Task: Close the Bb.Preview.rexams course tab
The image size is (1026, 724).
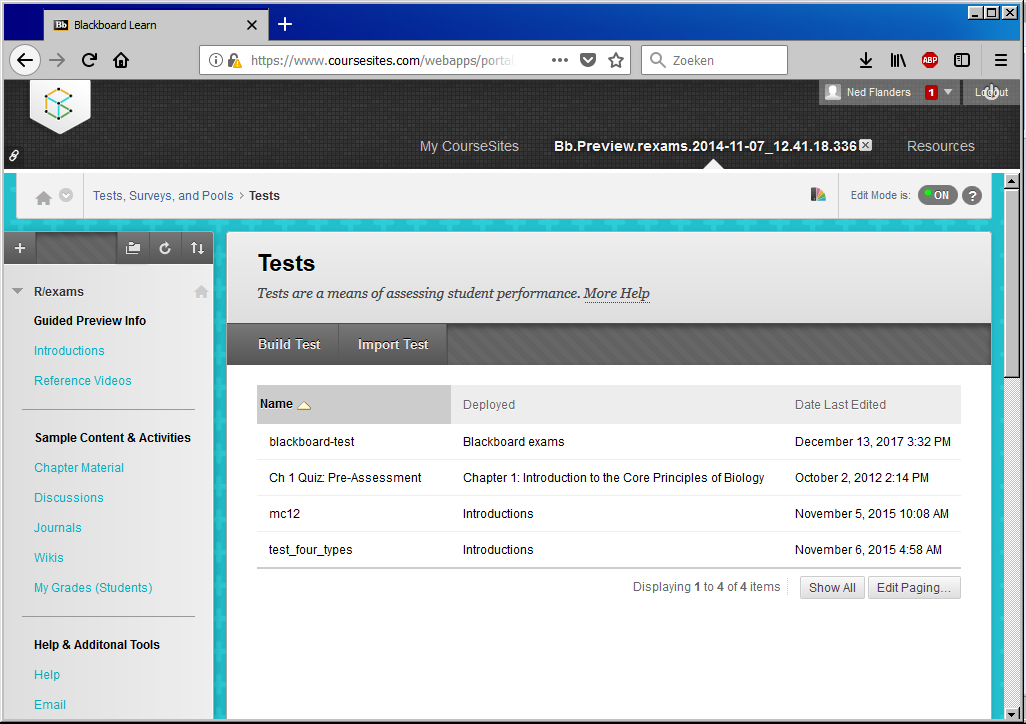Action: tap(866, 145)
